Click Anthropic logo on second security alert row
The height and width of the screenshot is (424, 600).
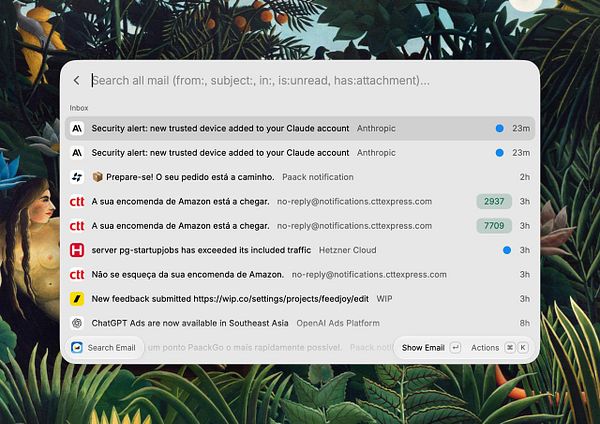77,153
